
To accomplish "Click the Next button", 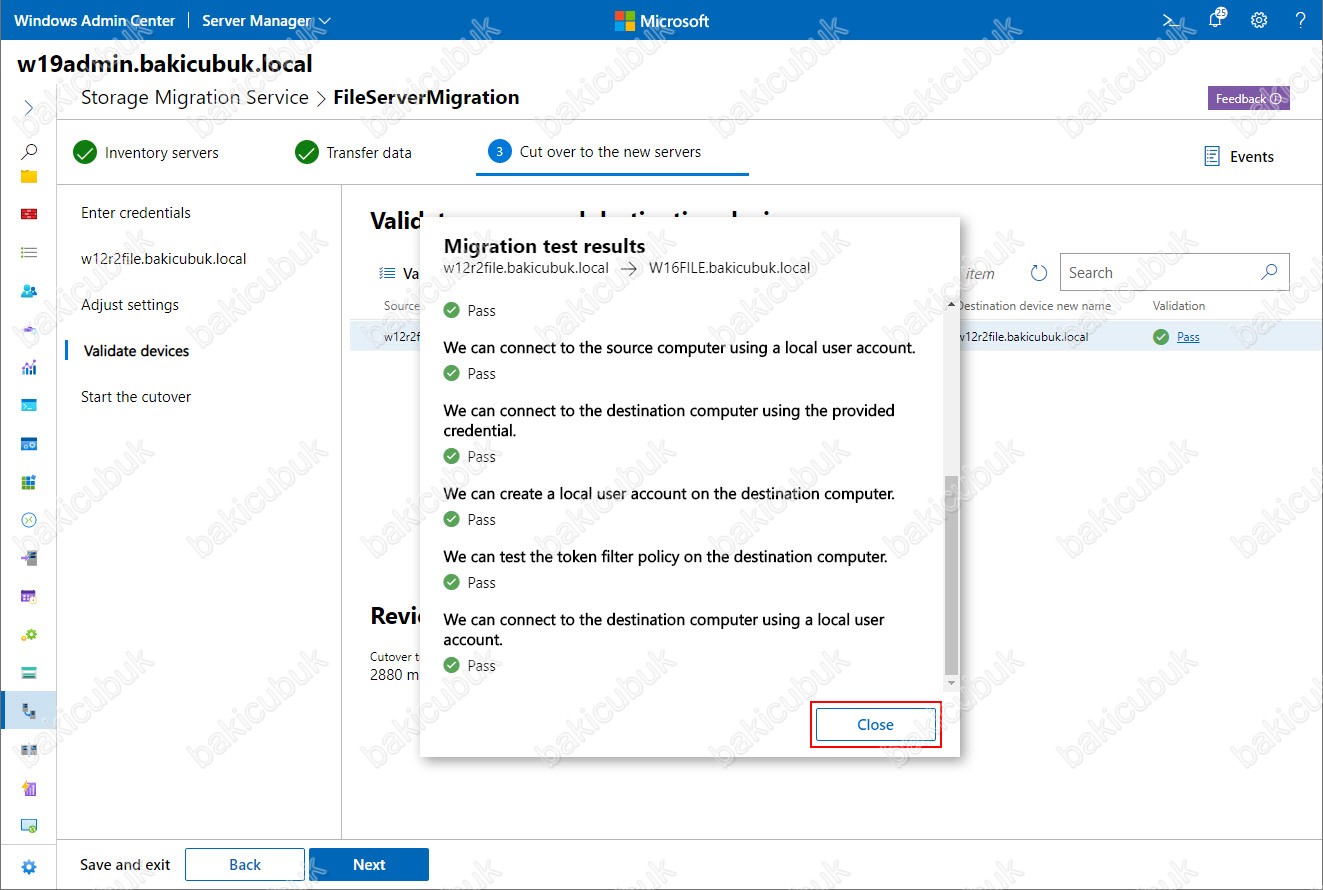I will pos(369,865).
